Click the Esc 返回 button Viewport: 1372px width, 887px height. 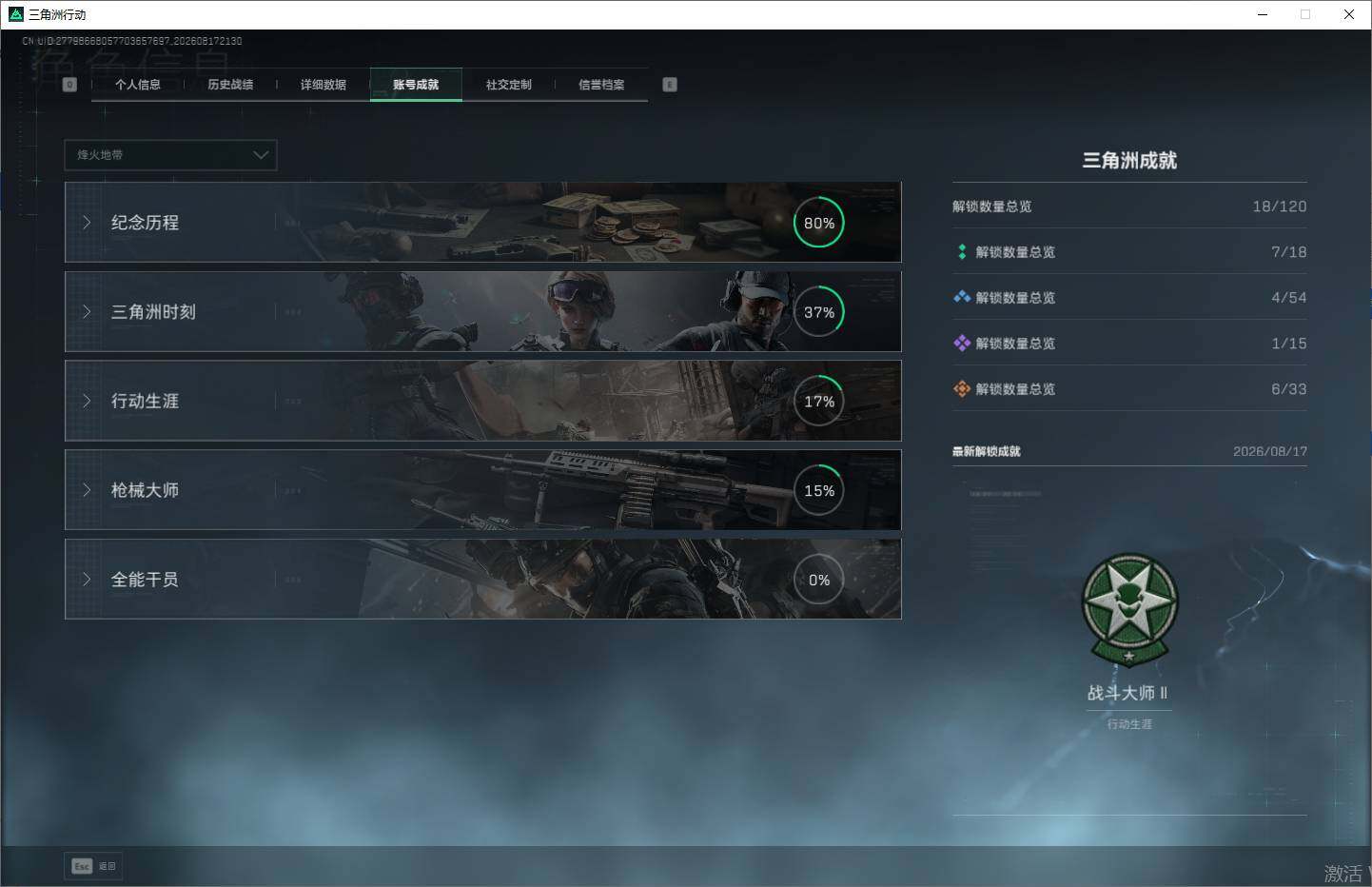tap(94, 866)
